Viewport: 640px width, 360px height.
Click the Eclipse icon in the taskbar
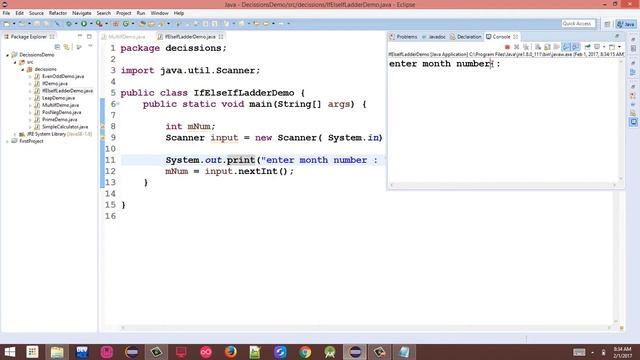coord(355,352)
